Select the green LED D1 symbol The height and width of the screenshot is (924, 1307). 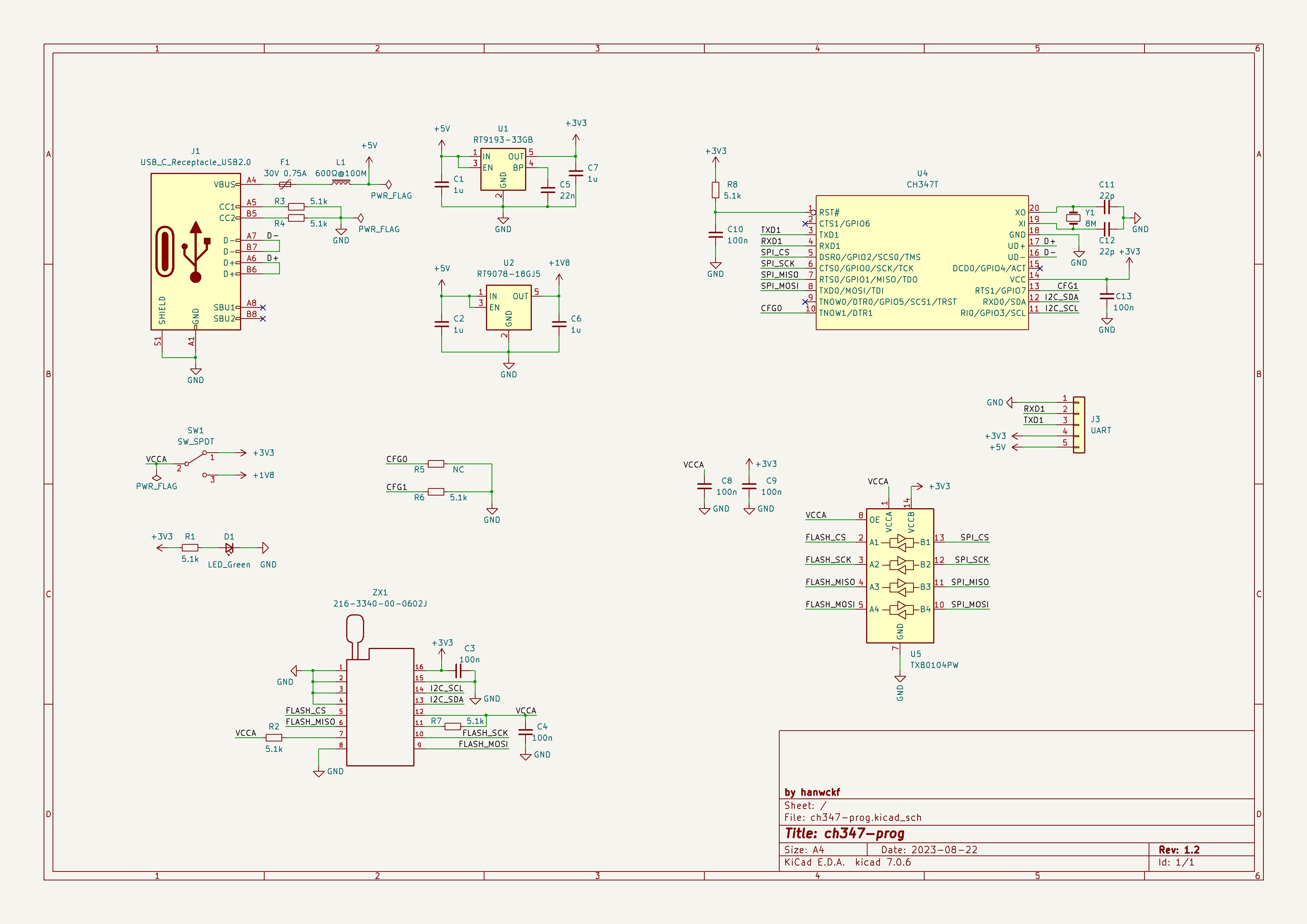pos(229,548)
